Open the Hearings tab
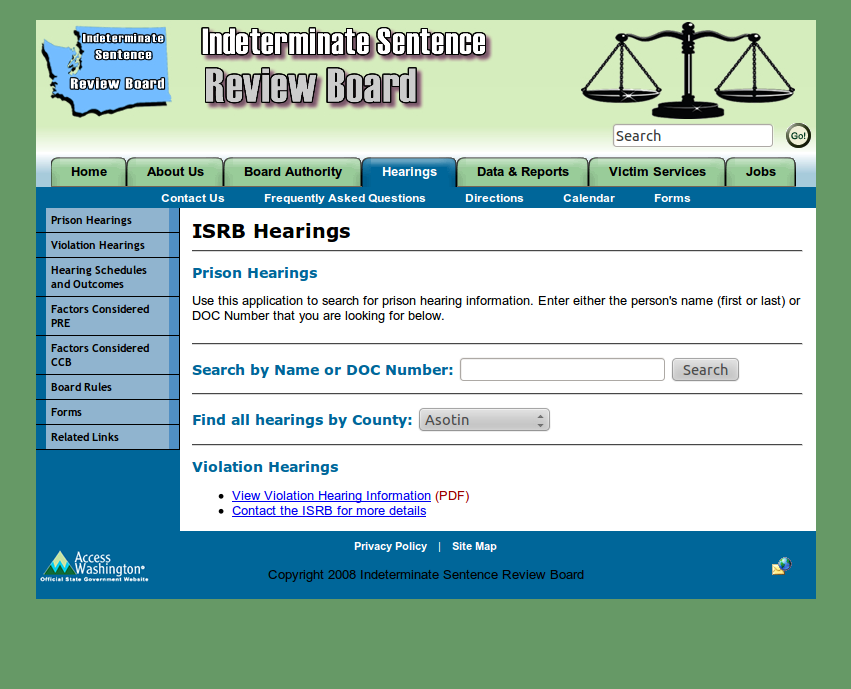Viewport: 851px width, 689px height. click(409, 172)
